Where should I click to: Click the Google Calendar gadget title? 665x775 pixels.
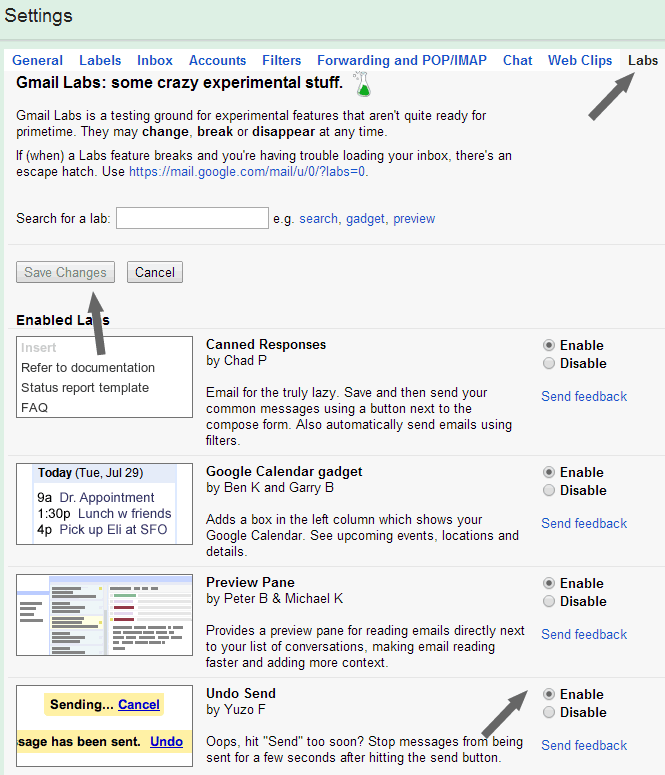click(x=284, y=472)
